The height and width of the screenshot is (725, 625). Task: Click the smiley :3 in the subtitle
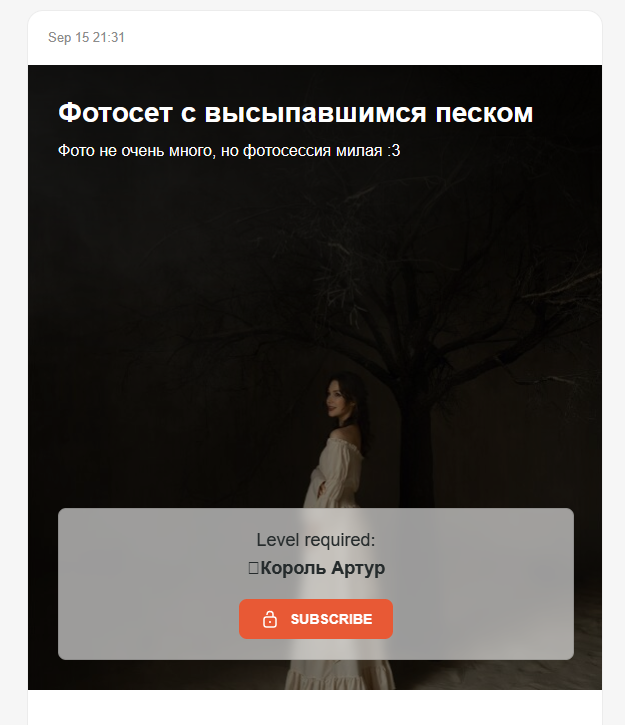394,151
